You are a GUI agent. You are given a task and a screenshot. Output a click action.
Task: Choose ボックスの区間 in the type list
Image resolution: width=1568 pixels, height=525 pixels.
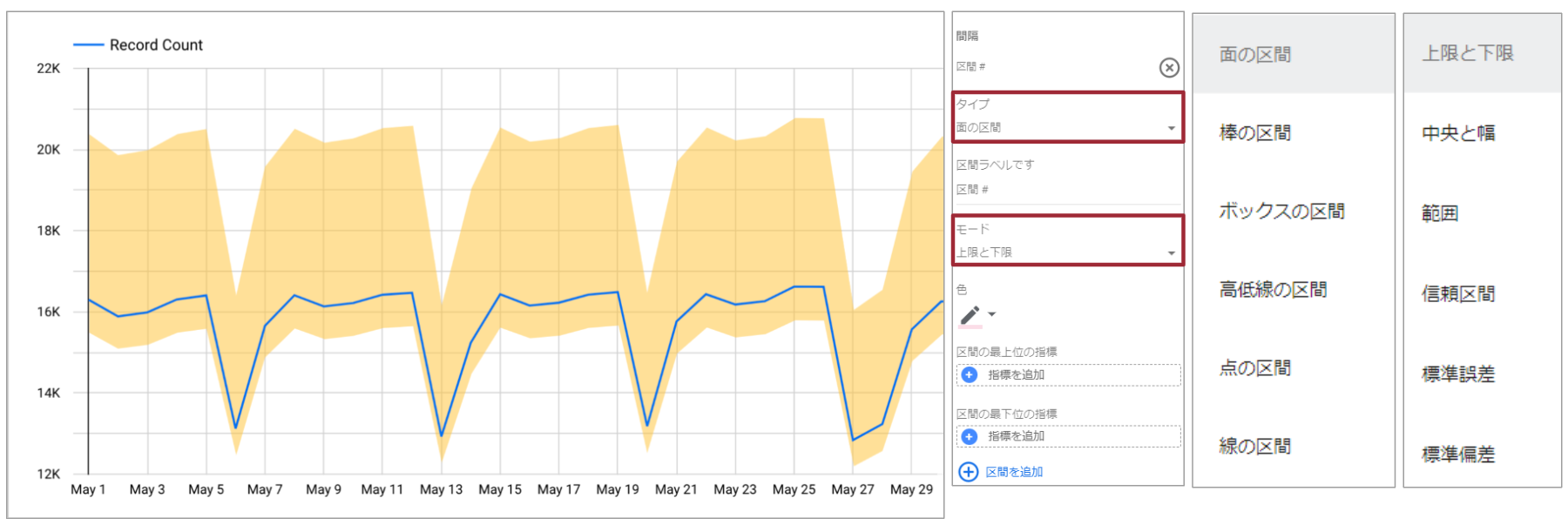pyautogui.click(x=1281, y=212)
